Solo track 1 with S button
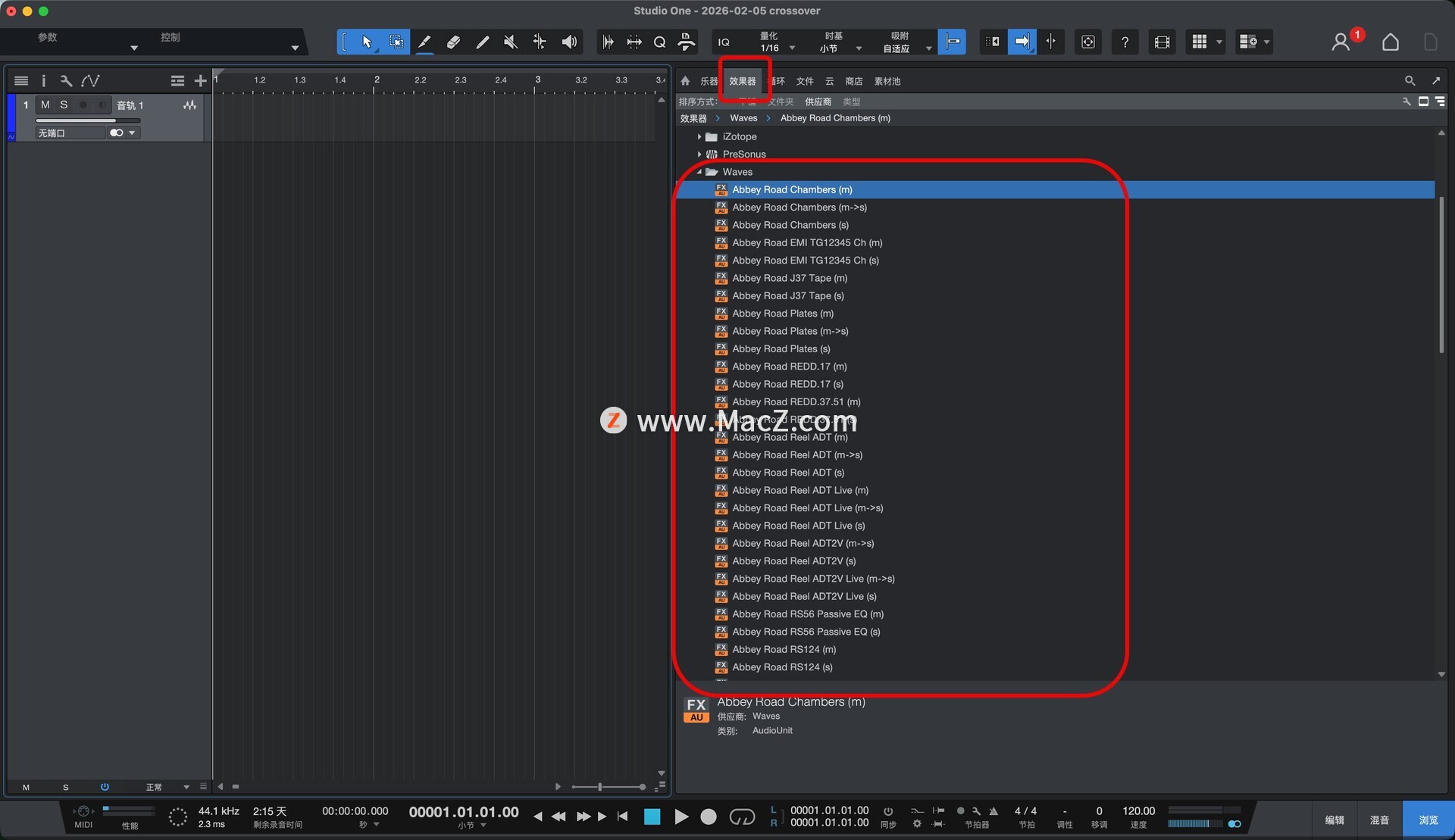This screenshot has height=840, width=1455. click(x=64, y=105)
